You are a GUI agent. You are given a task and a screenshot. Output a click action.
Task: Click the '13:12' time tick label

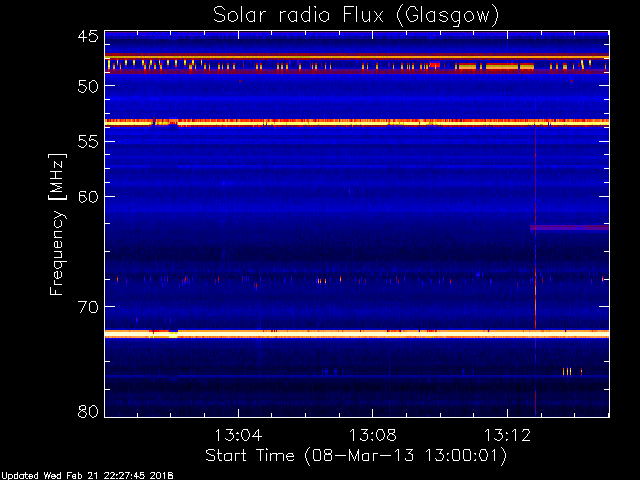point(507,435)
